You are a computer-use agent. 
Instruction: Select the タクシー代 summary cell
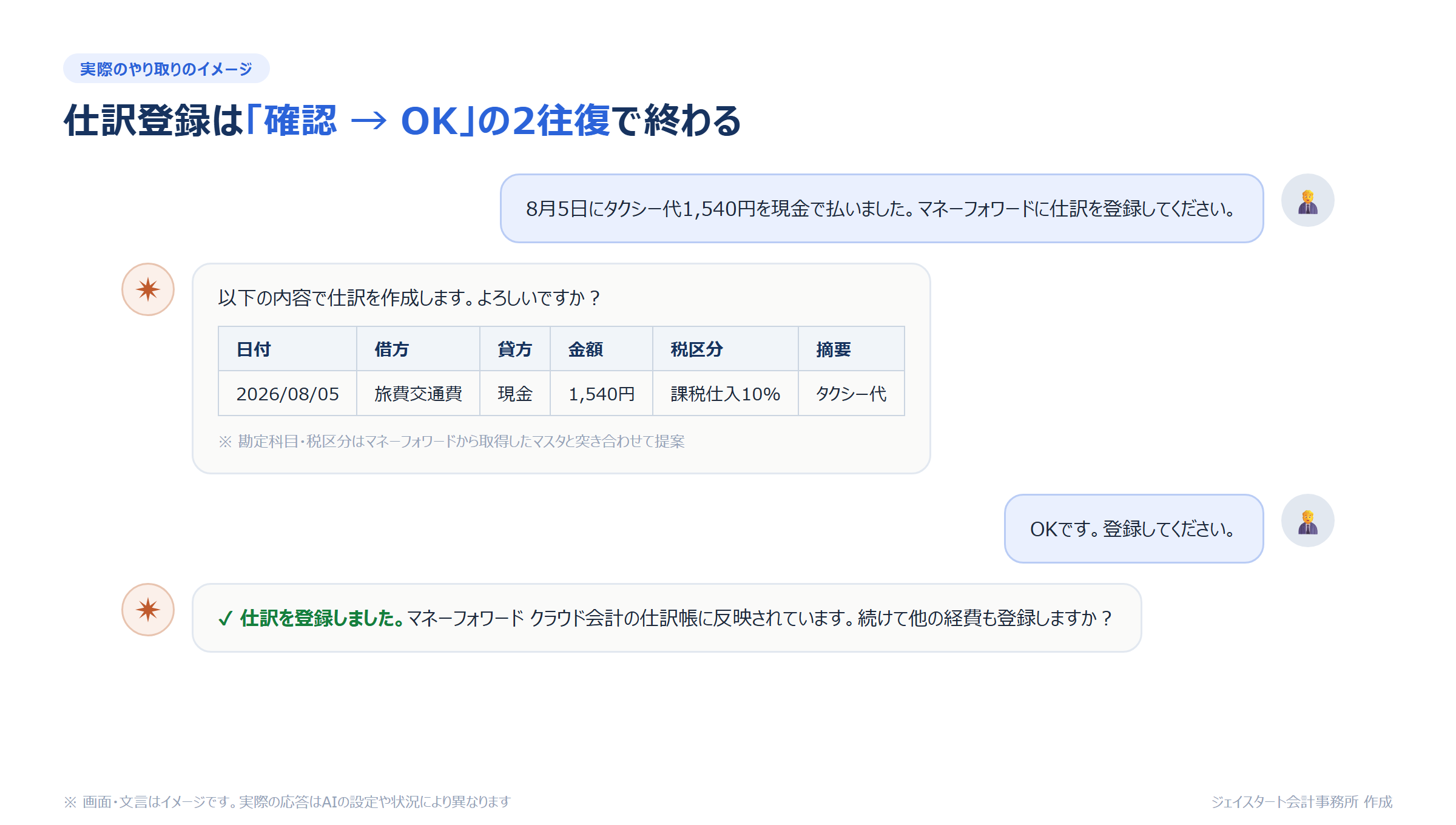tap(851, 394)
